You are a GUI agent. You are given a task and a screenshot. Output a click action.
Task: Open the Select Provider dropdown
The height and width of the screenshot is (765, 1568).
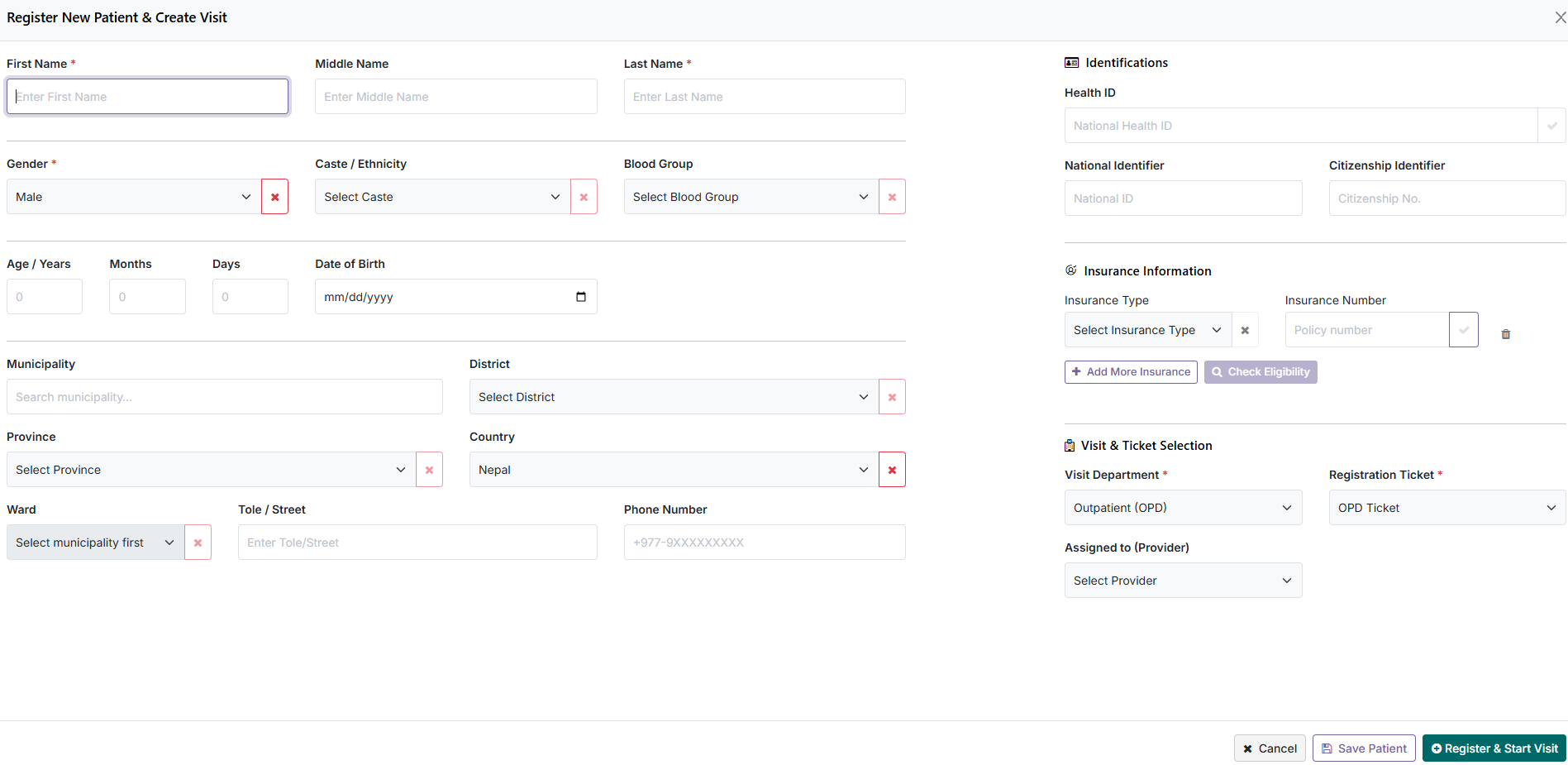coord(1183,581)
